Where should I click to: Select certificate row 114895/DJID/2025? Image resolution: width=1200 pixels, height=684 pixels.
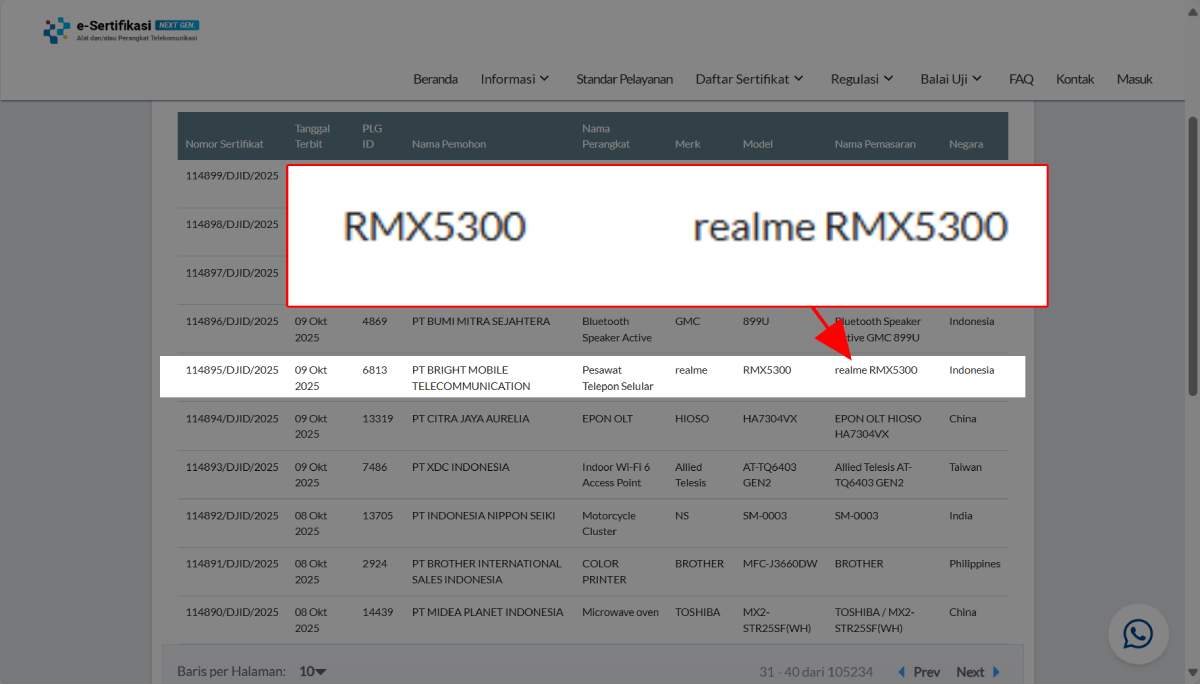(232, 370)
